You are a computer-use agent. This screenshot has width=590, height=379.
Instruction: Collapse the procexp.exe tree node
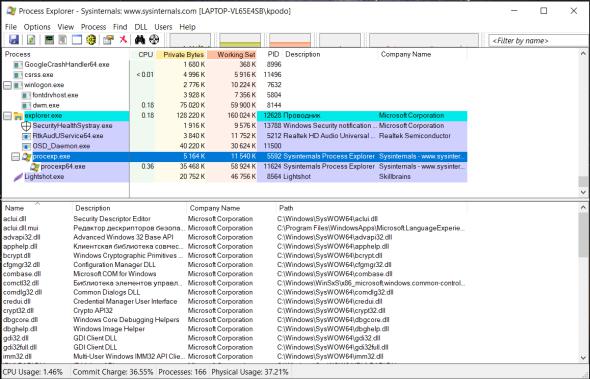(15, 157)
